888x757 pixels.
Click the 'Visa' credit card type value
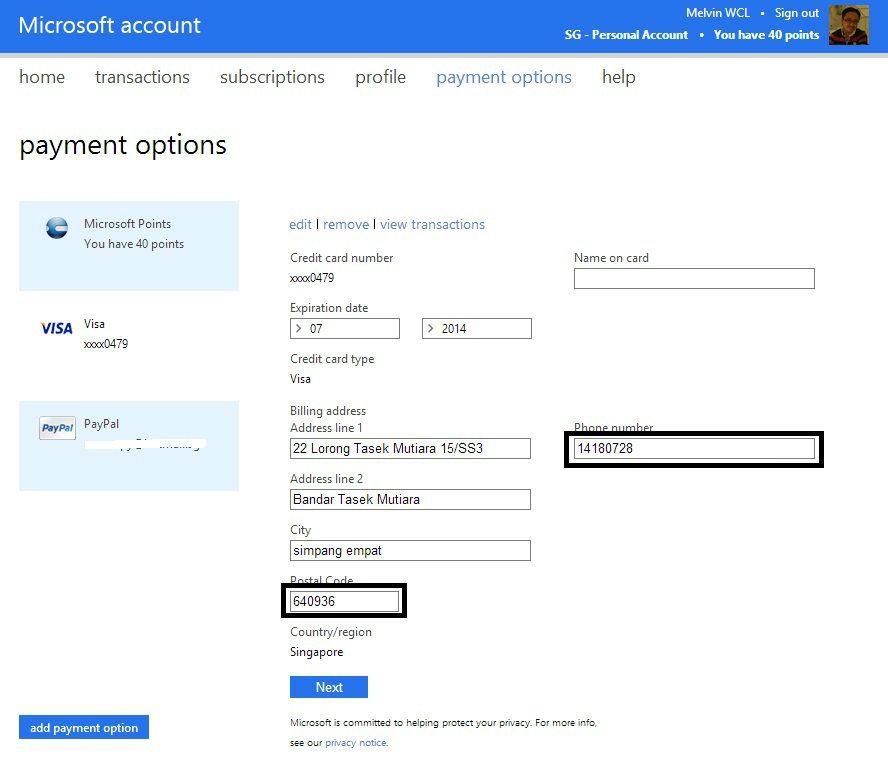pyautogui.click(x=300, y=379)
